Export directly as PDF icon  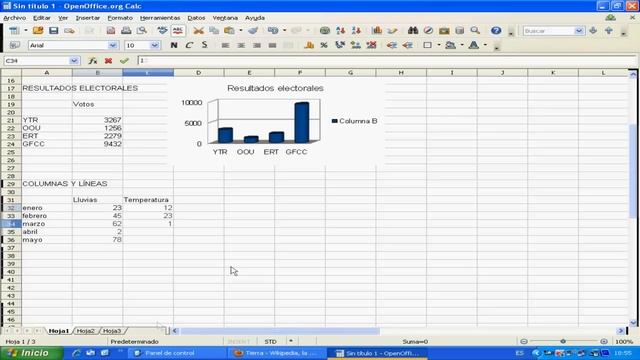111,31
